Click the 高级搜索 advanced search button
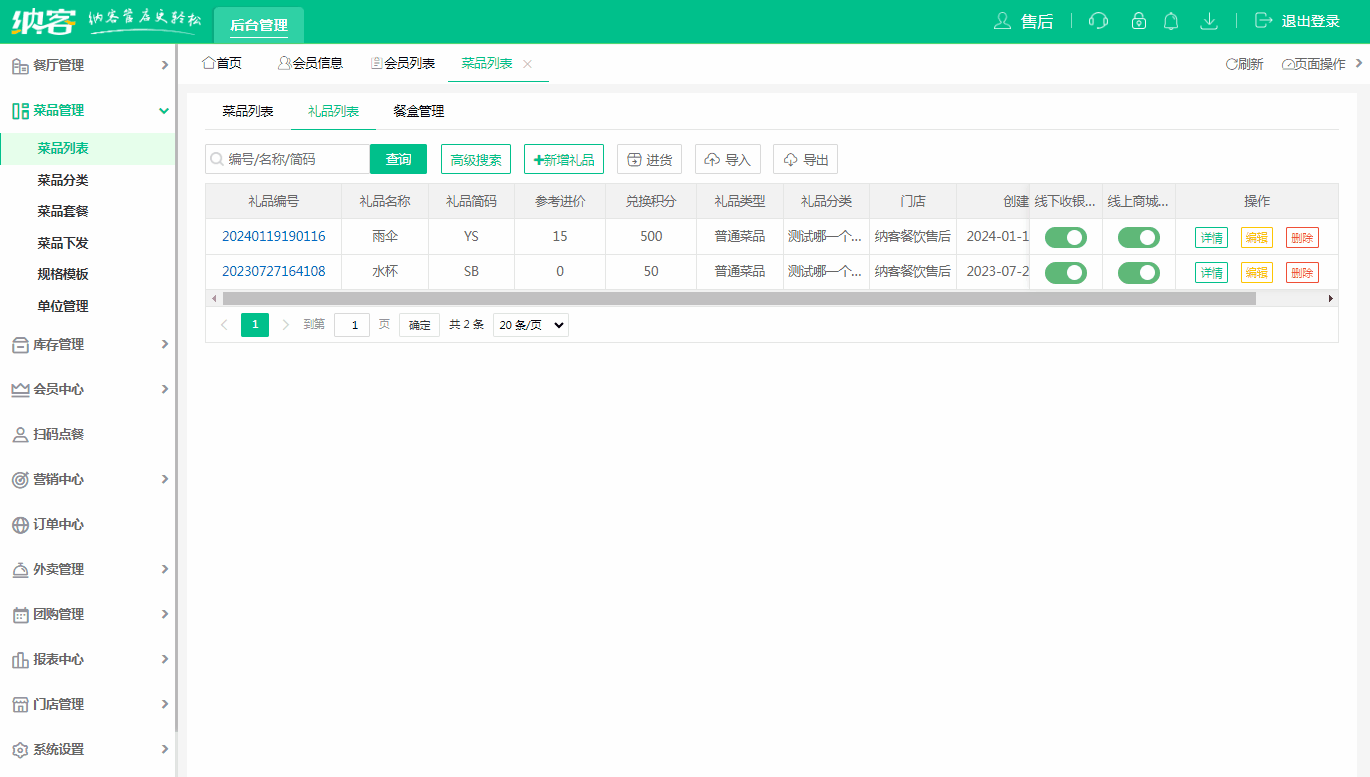The height and width of the screenshot is (777, 1370). [x=475, y=158]
